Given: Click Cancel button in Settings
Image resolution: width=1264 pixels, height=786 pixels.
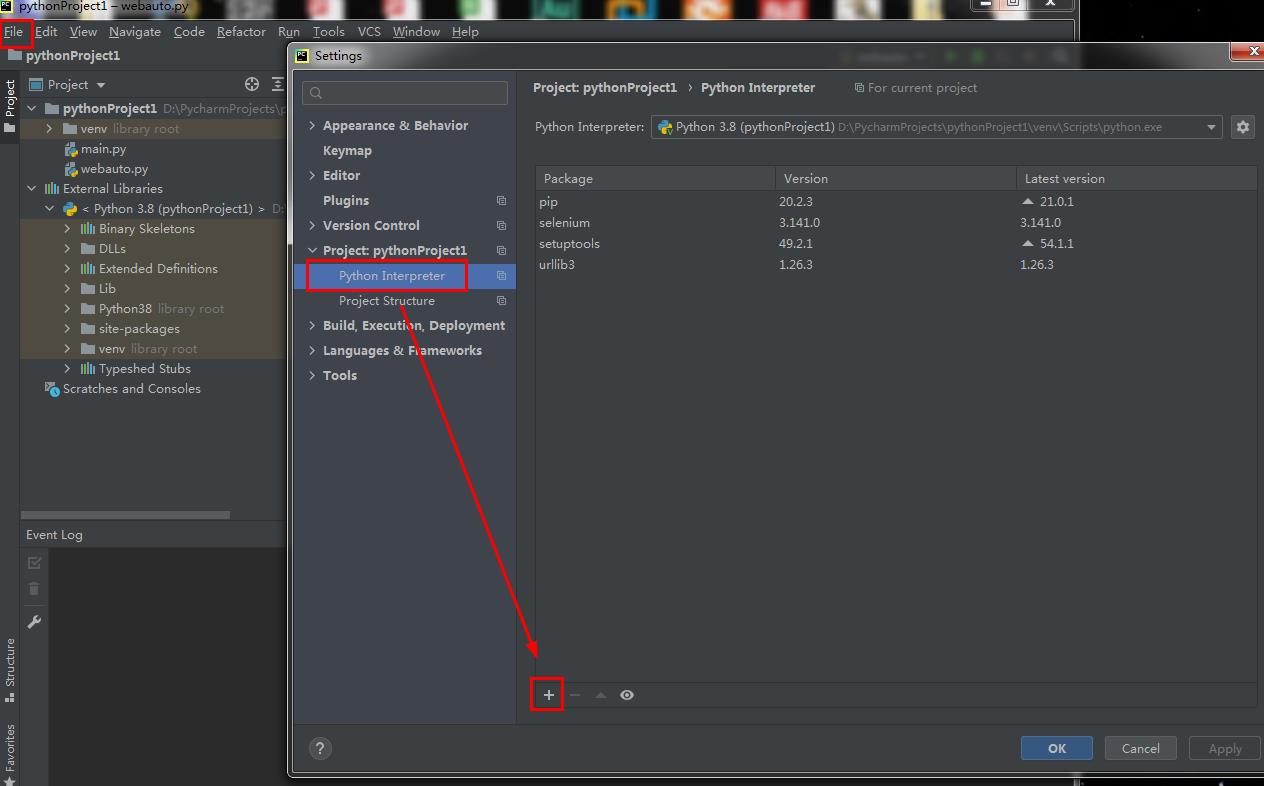Looking at the screenshot, I should click(x=1141, y=748).
